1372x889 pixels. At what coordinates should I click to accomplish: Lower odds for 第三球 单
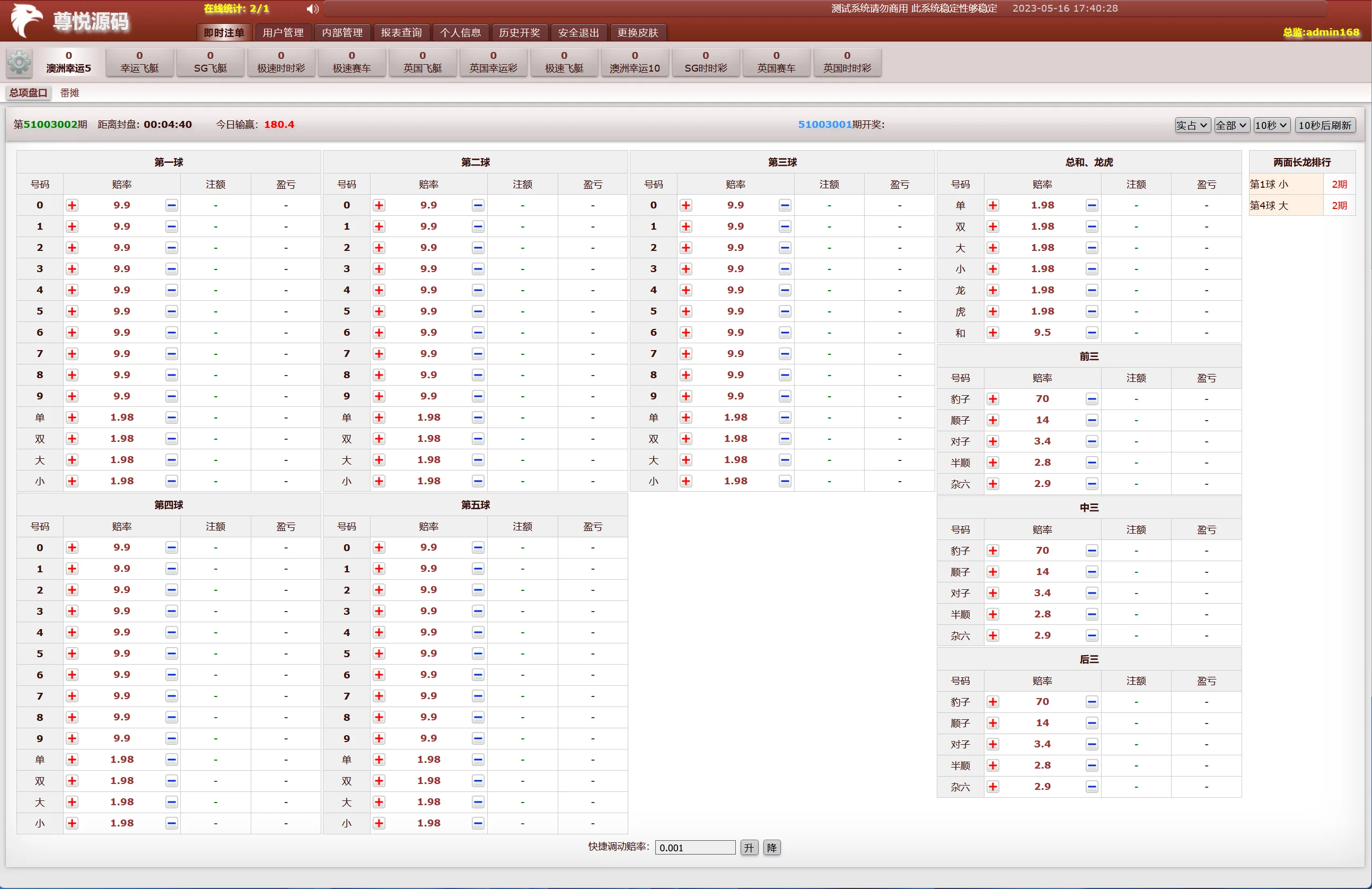[x=785, y=417]
